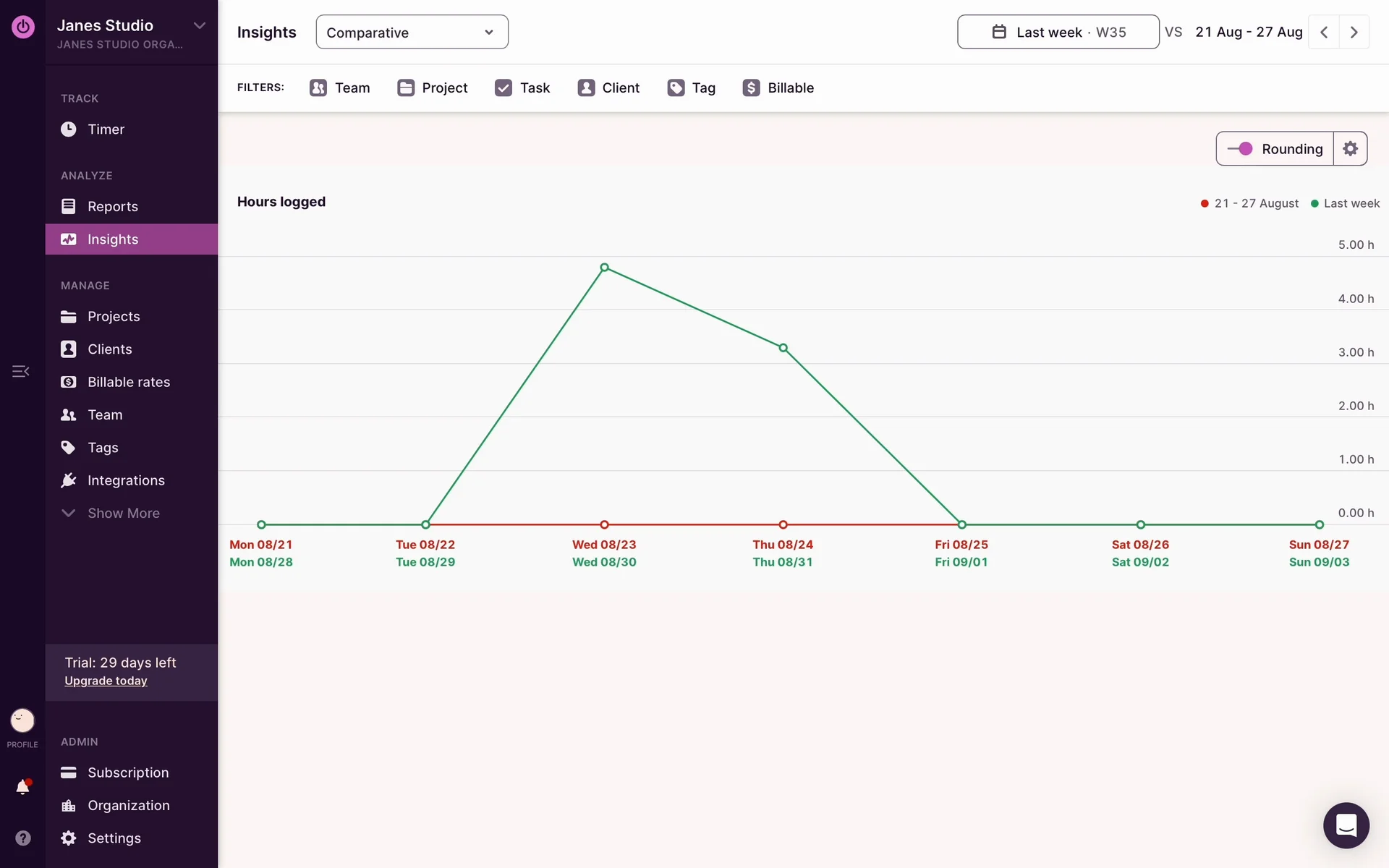Open the Comparative view dropdown

(412, 32)
